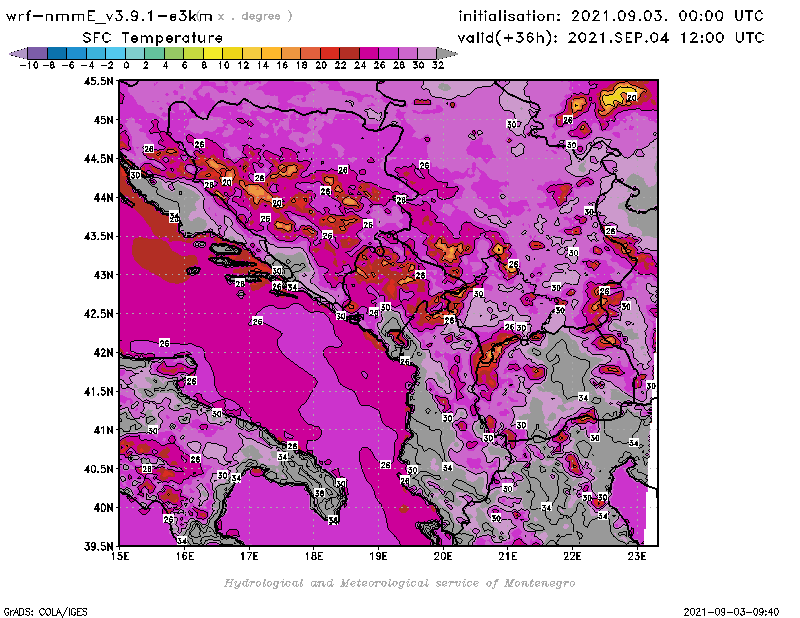
Task: Click the yellow legend swatch between 8 and 10
Action: click(x=213, y=53)
